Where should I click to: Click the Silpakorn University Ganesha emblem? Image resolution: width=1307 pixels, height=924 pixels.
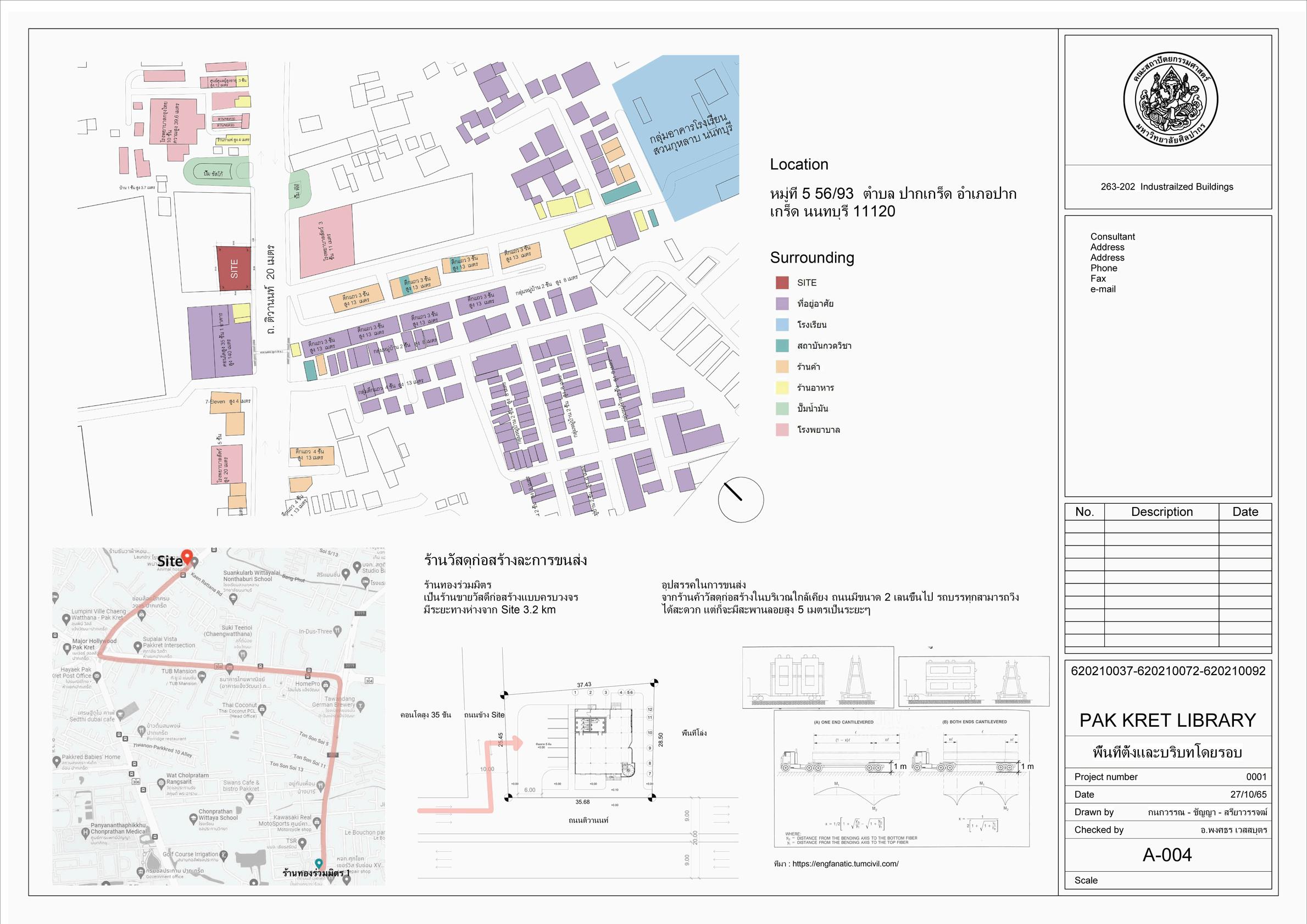1170,99
